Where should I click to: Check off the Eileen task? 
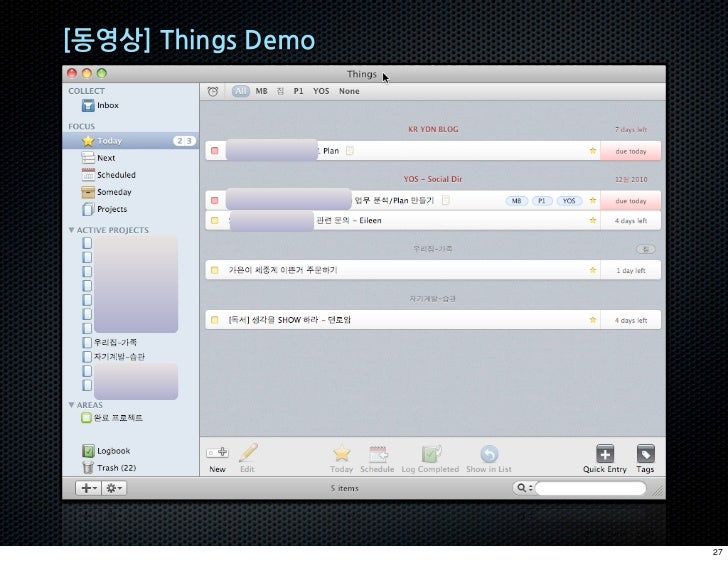(x=214, y=221)
